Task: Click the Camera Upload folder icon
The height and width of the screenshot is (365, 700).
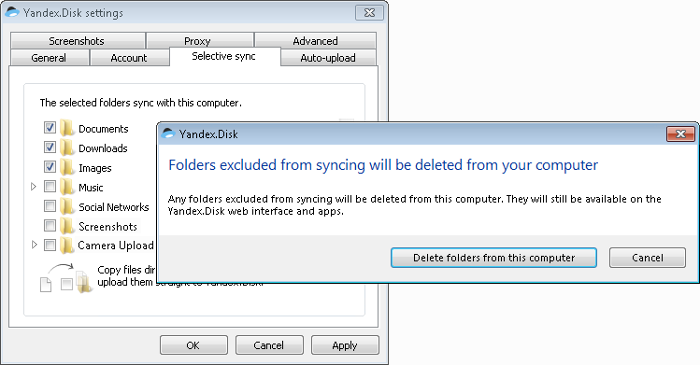Action: click(x=67, y=245)
